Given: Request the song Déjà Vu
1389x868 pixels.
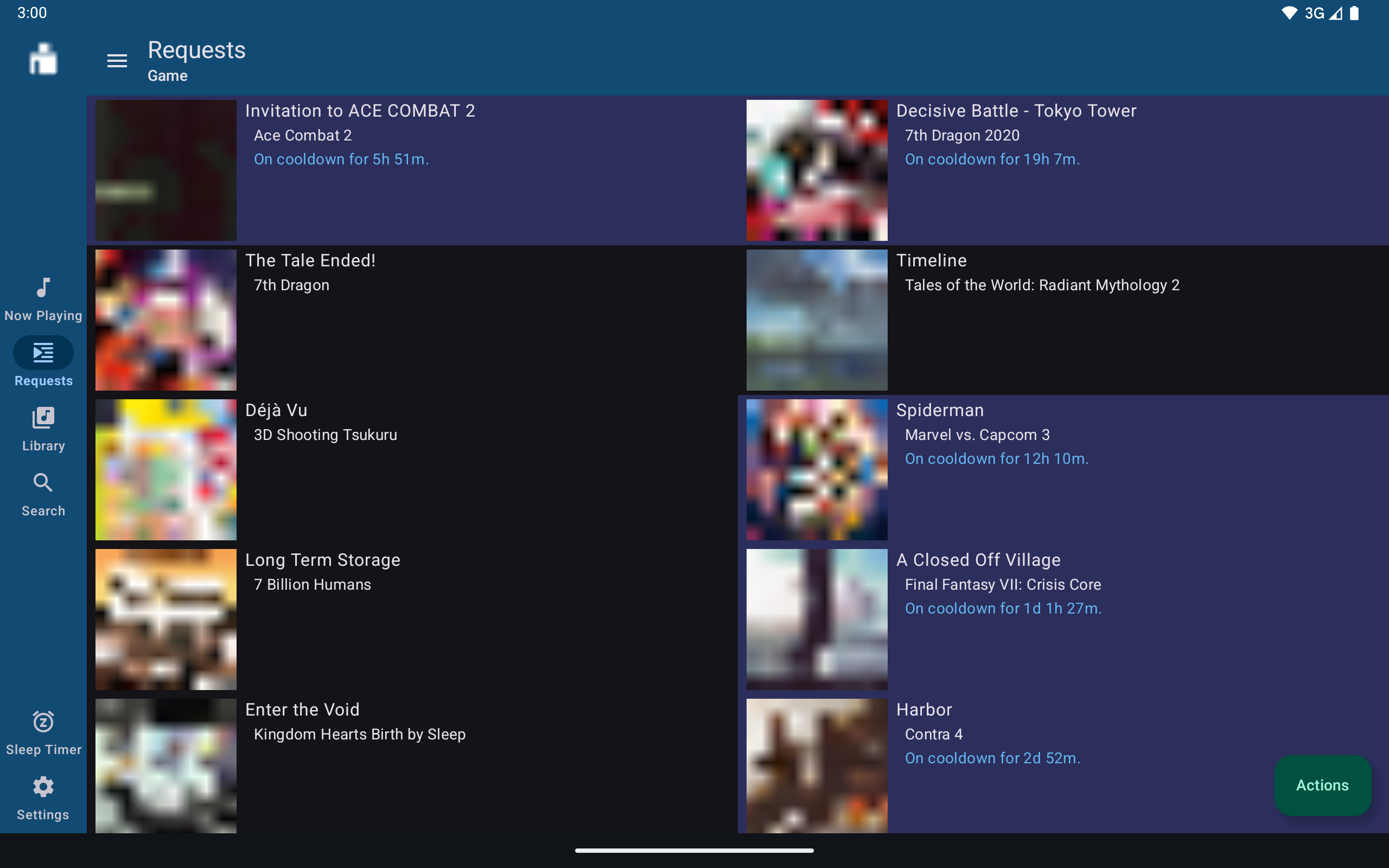Looking at the screenshot, I should (276, 410).
